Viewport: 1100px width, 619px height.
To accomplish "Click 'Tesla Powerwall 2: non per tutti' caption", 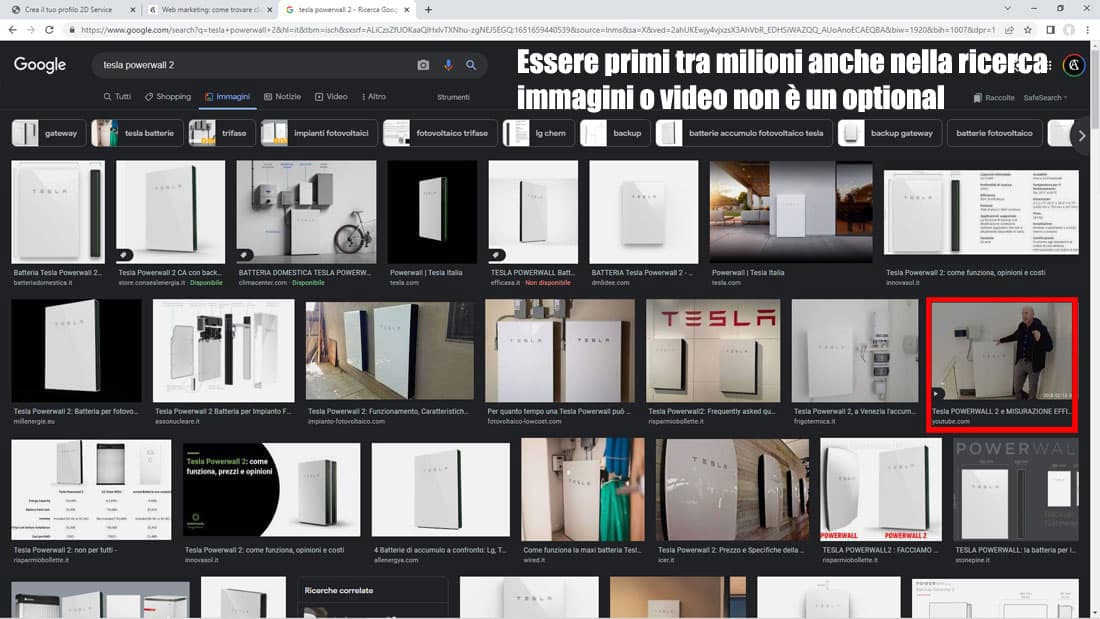I will pyautogui.click(x=65, y=550).
